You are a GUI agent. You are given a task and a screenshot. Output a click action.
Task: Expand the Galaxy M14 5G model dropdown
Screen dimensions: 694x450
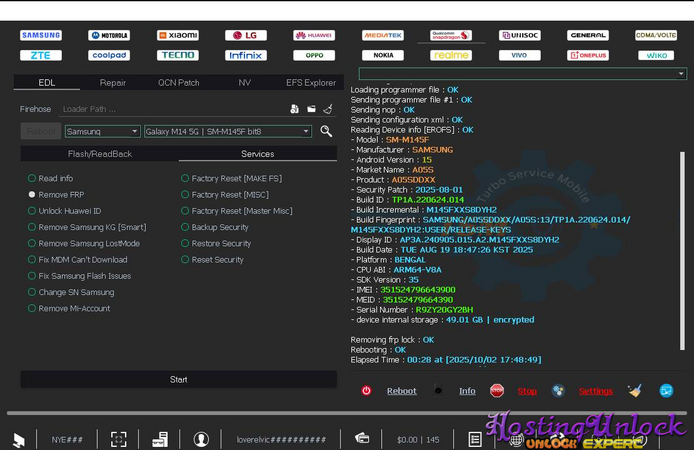[x=228, y=131]
